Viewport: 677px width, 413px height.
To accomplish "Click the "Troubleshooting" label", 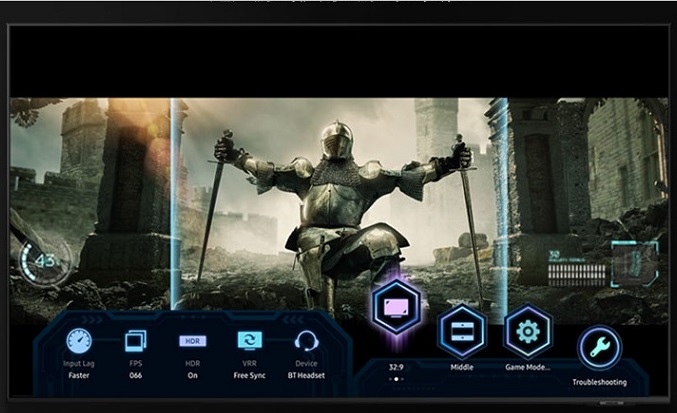I will pyautogui.click(x=599, y=382).
